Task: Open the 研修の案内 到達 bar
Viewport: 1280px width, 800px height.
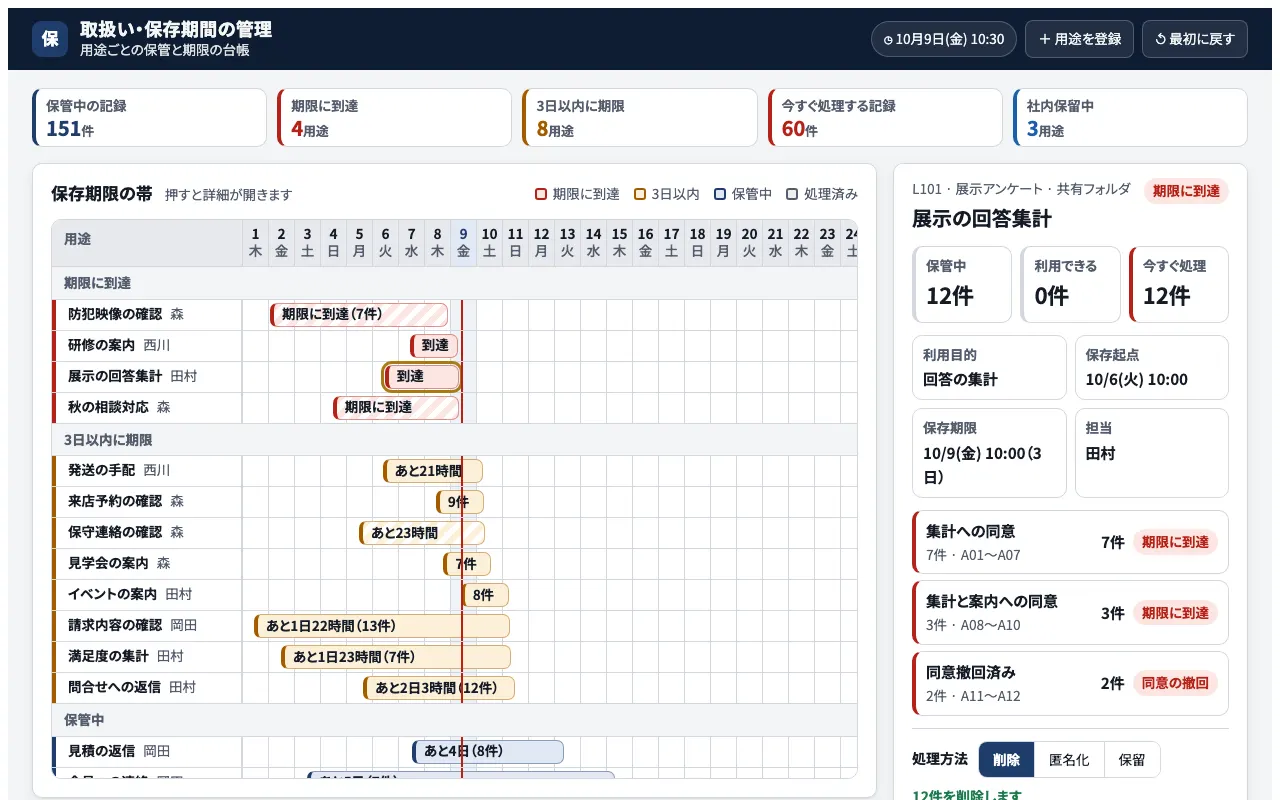Action: tap(434, 346)
